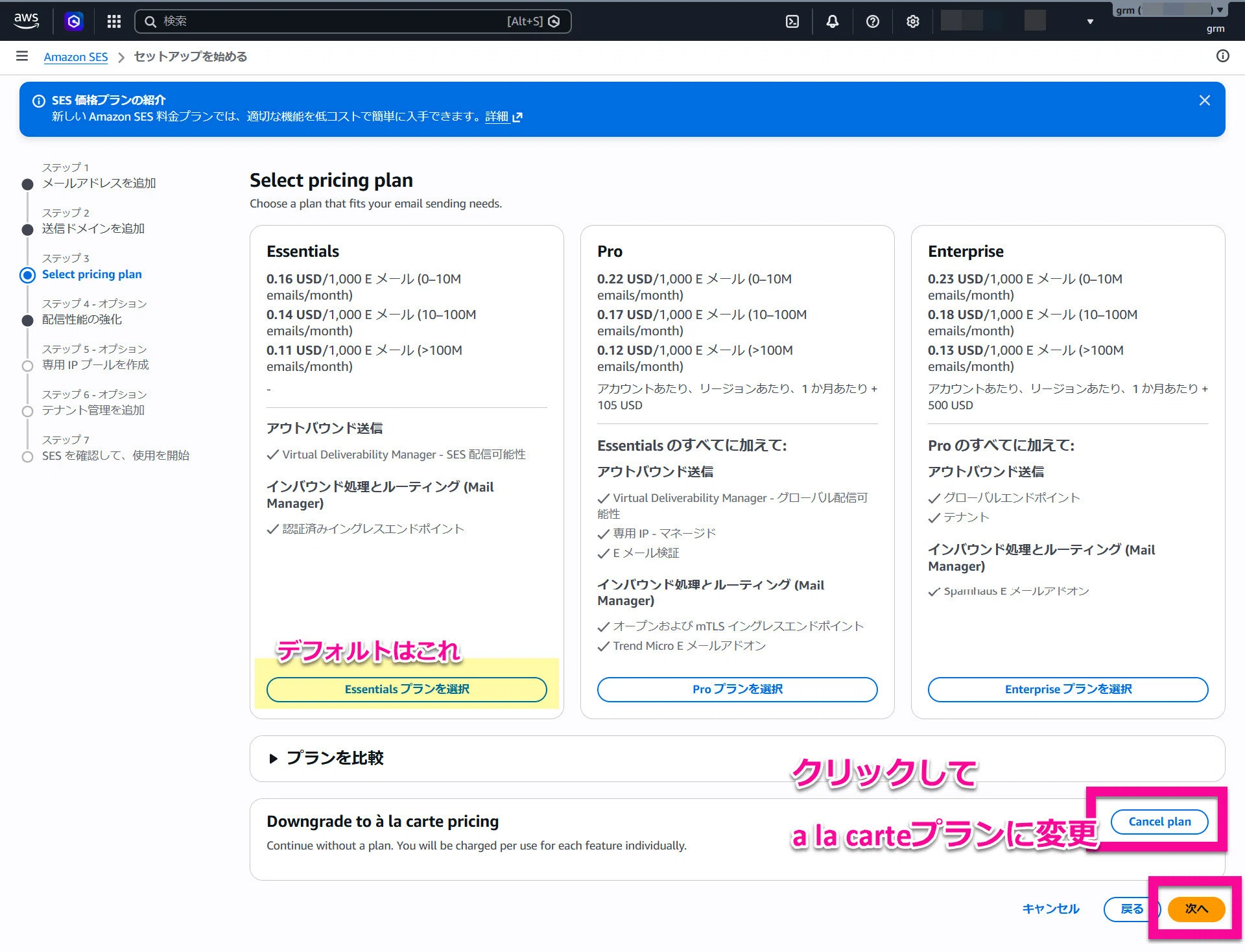Expand the プランを比較 section

pyautogui.click(x=327, y=758)
